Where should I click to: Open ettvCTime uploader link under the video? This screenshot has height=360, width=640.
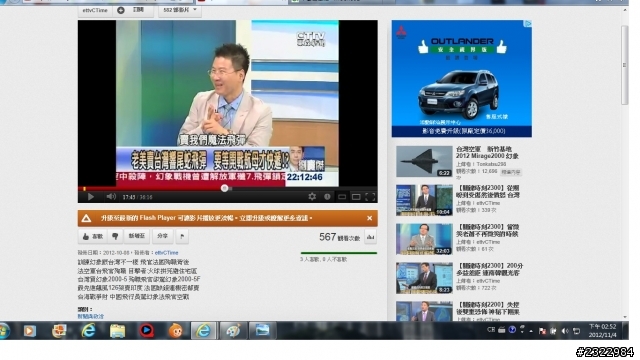[167, 253]
